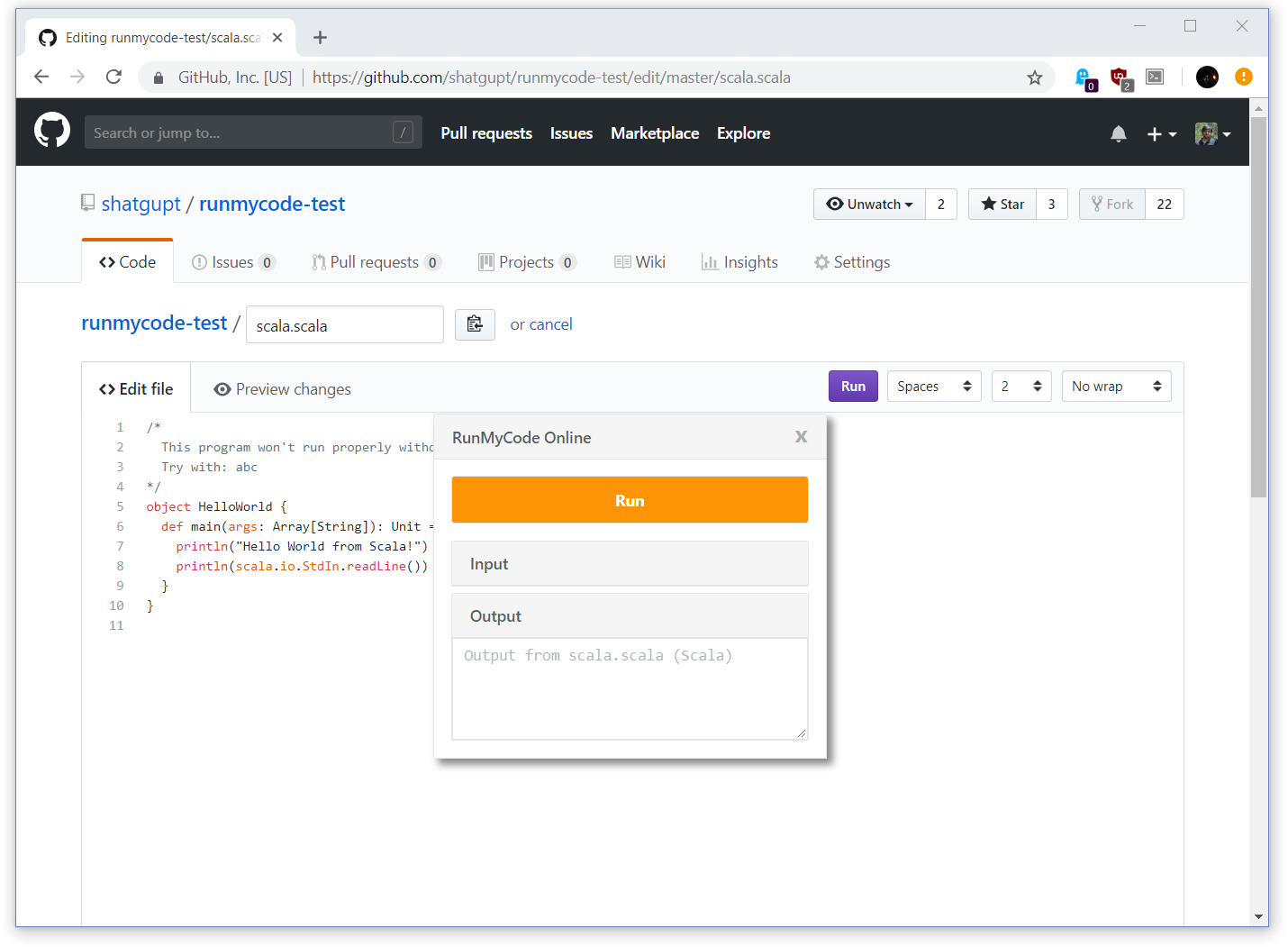Expand the Input section
Viewport: 1288px width, 947px height.
click(630, 563)
